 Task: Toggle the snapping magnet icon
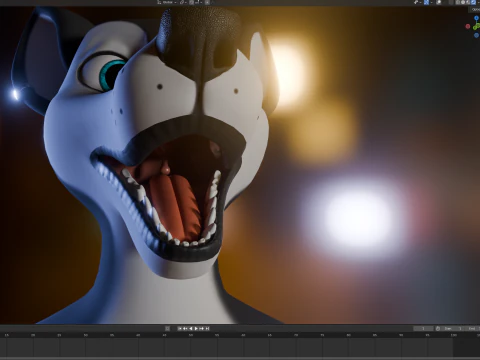(x=191, y=2)
